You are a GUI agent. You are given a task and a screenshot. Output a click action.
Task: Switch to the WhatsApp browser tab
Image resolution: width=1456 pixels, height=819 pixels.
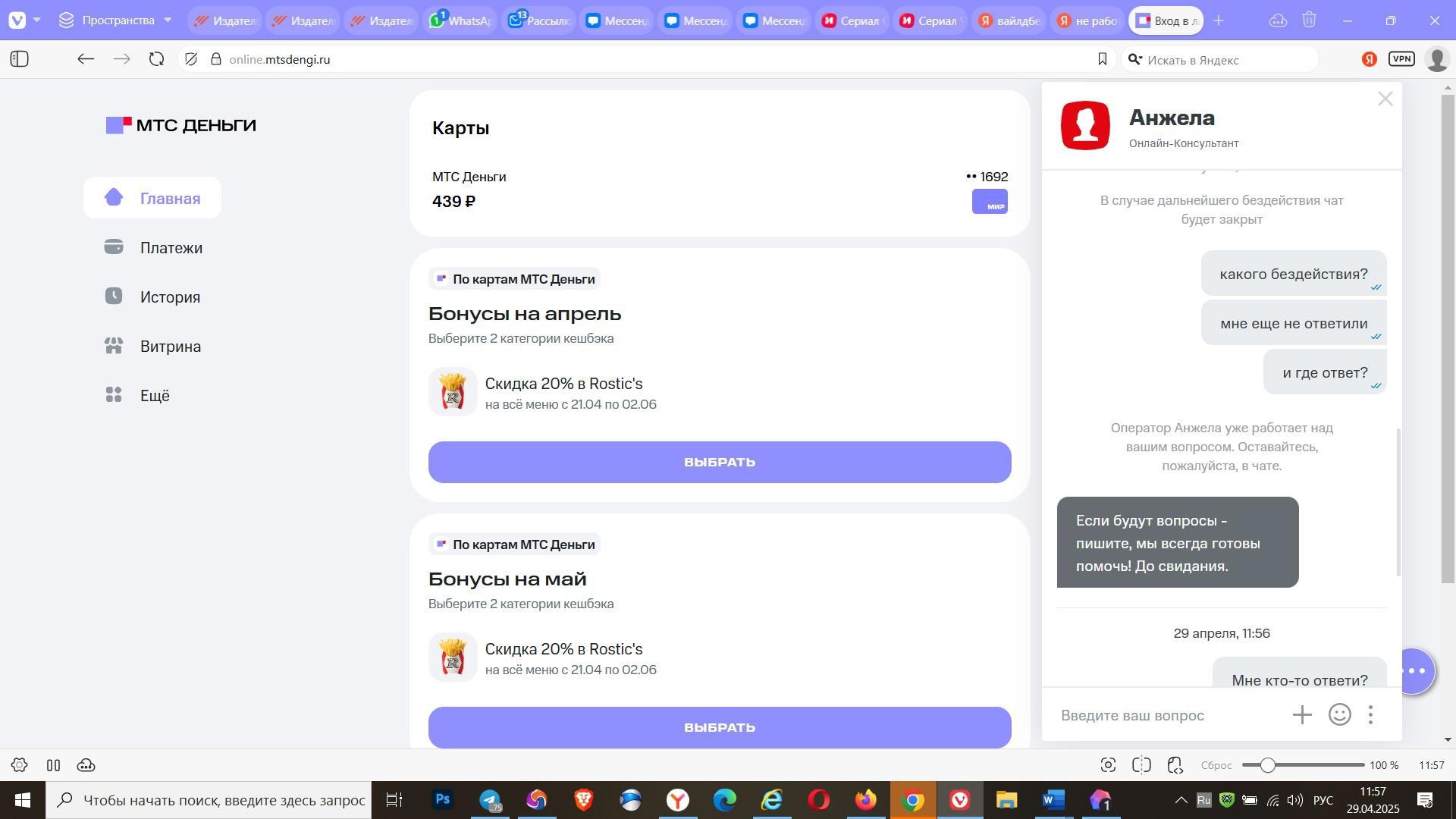tap(460, 20)
